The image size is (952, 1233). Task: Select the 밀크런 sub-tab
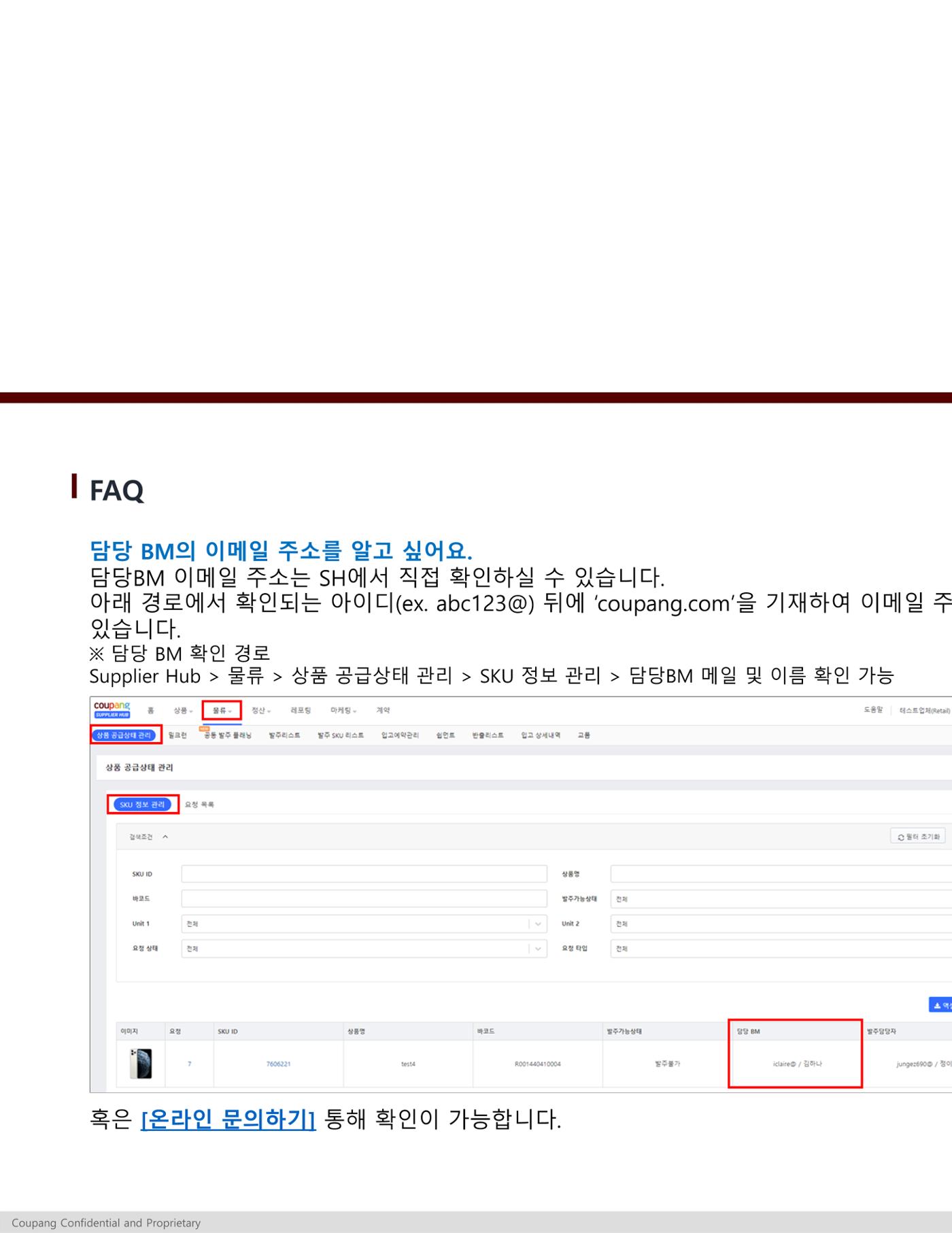coord(177,735)
